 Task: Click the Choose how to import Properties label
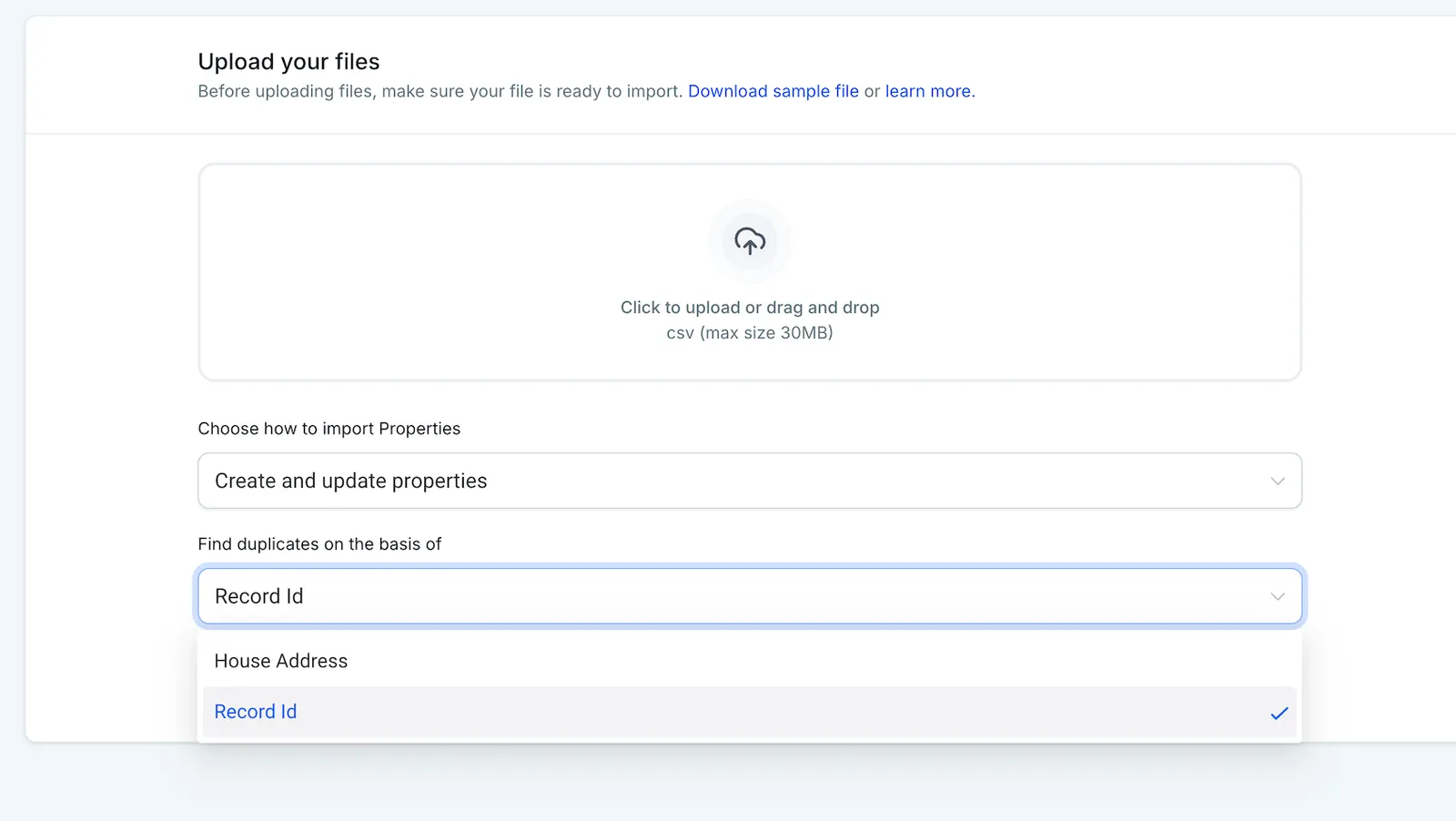pyautogui.click(x=329, y=429)
